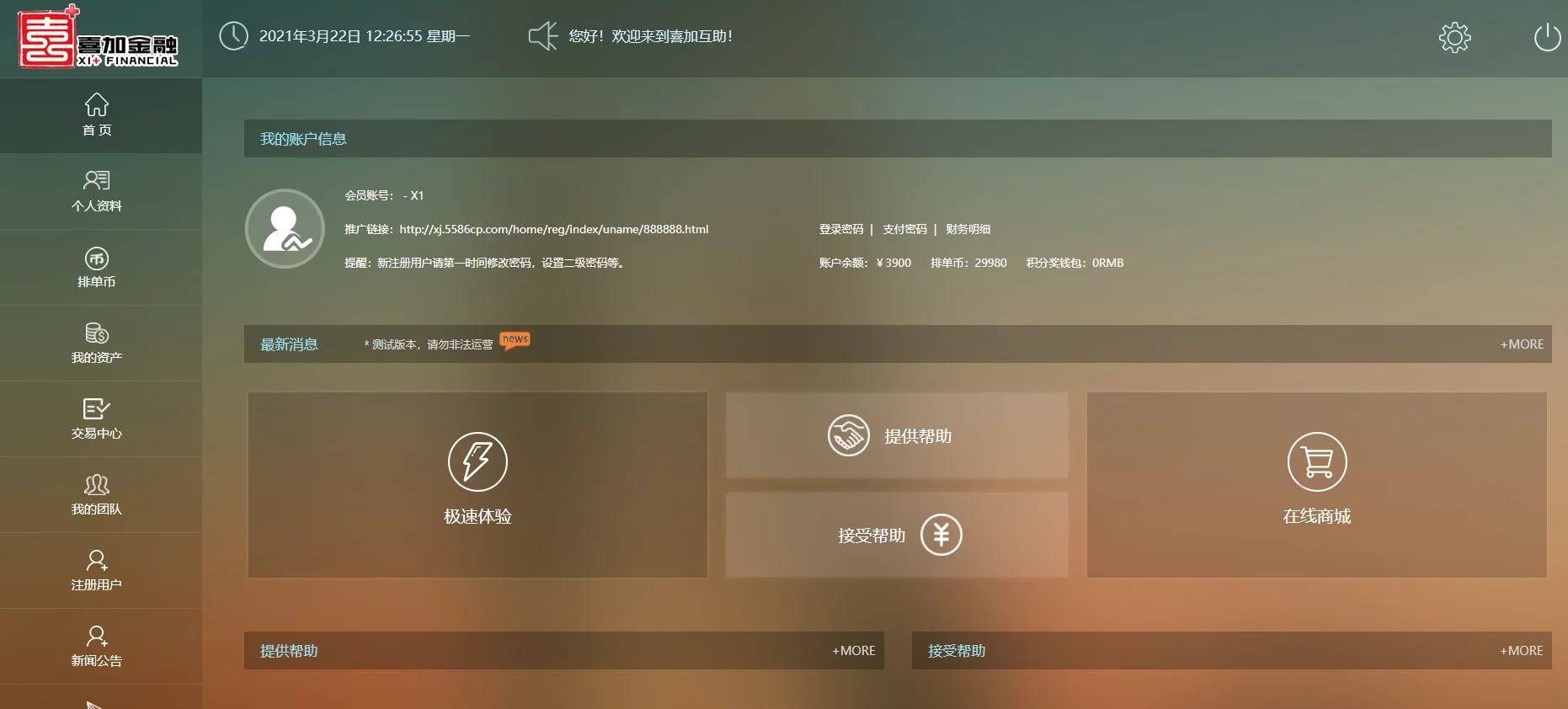
Task: Open the 财务明细 link
Action: [968, 229]
